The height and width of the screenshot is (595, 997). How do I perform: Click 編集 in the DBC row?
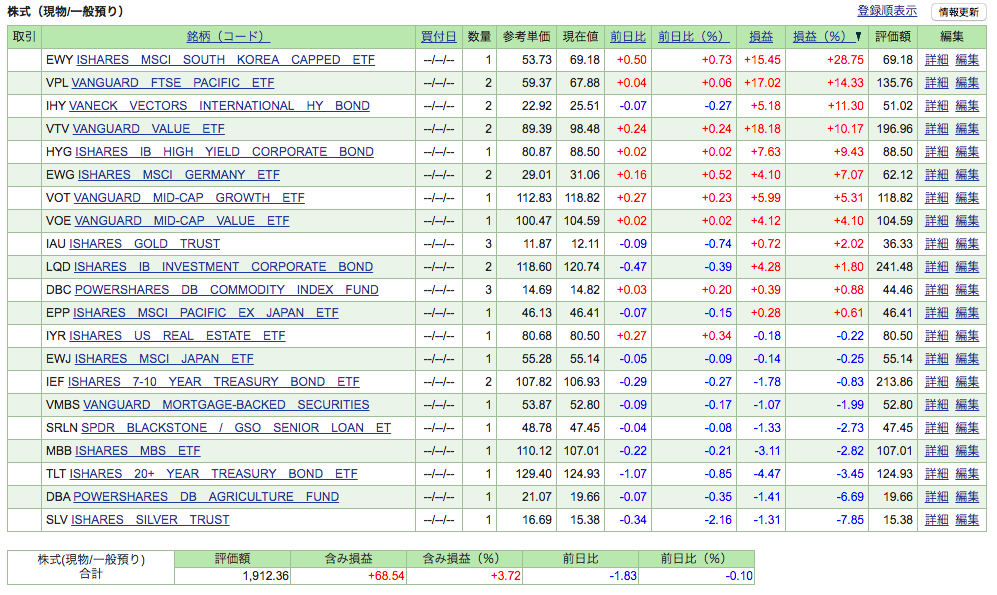[x=967, y=290]
